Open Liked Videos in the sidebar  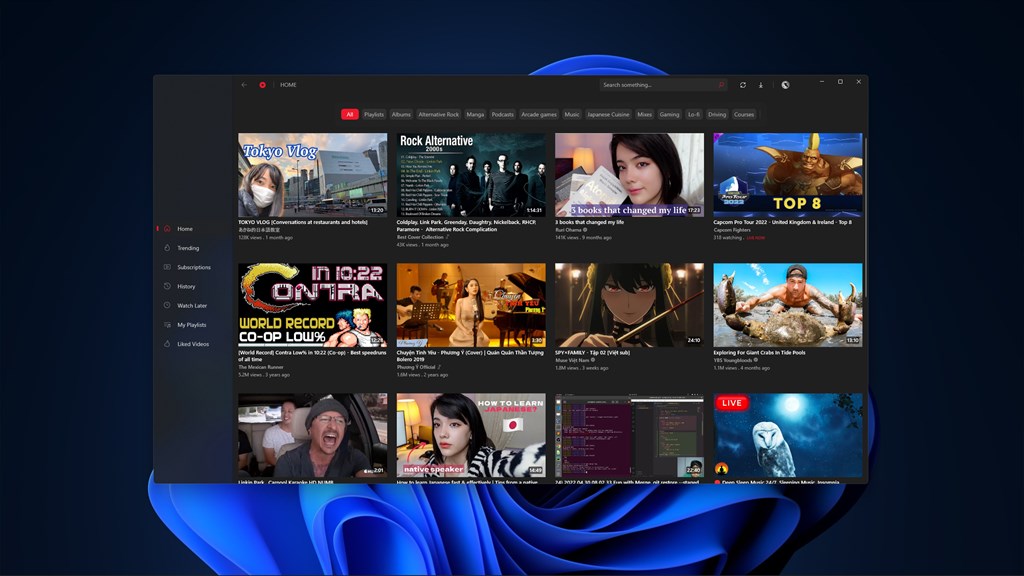[x=193, y=344]
